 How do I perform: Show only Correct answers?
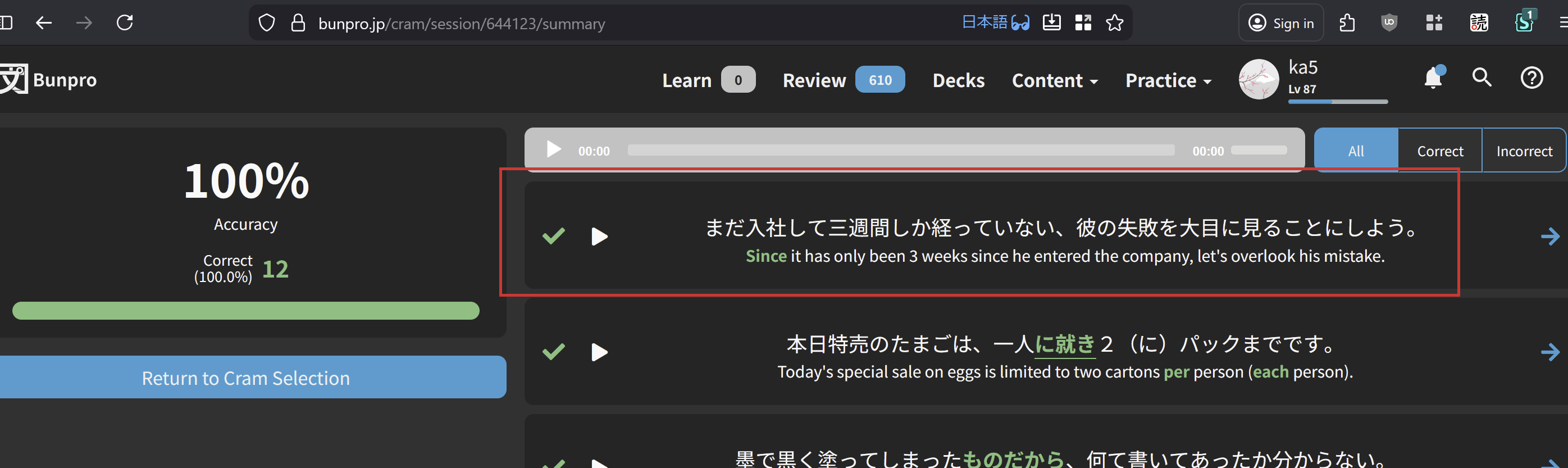point(1439,151)
